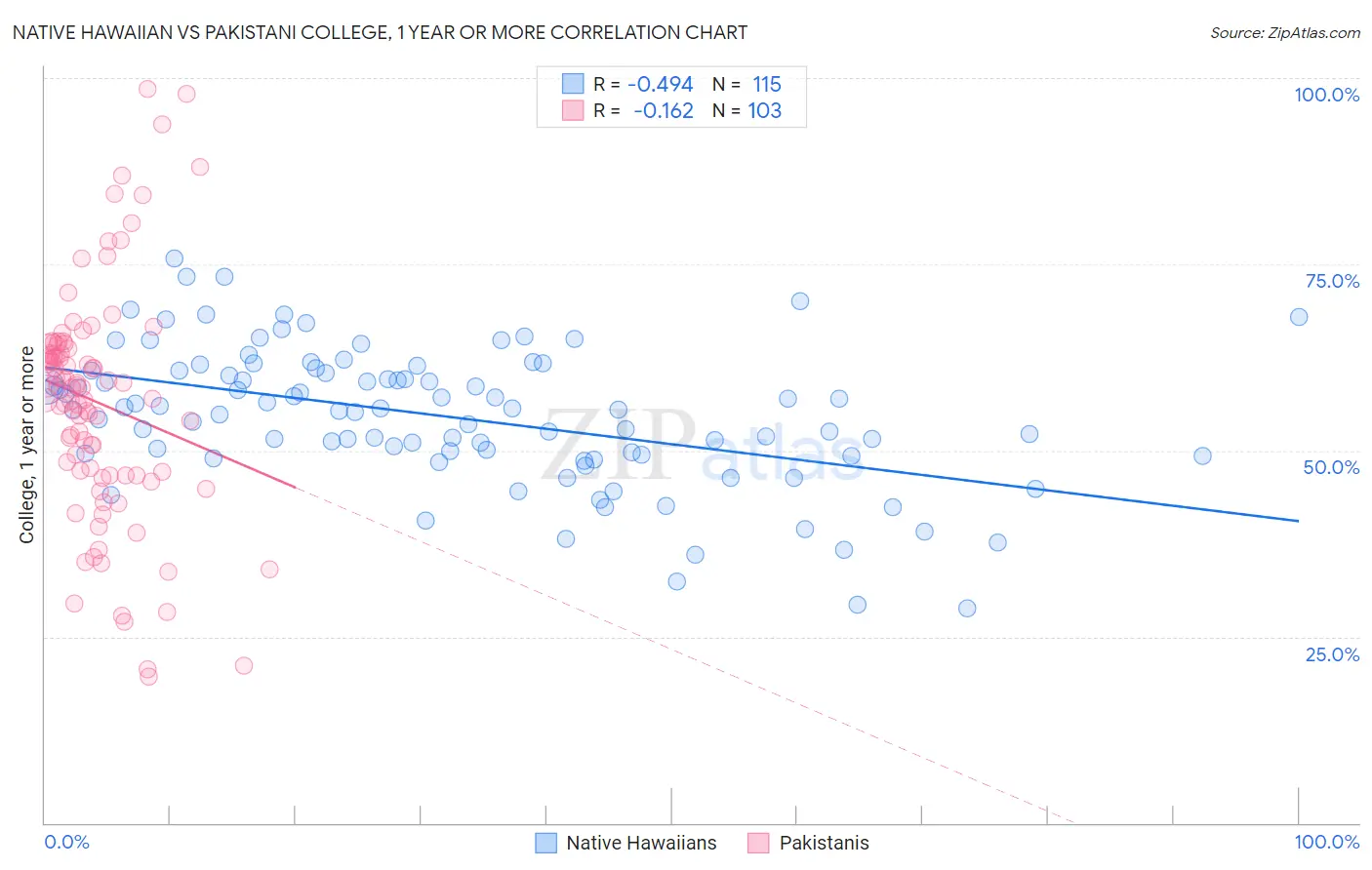Viewport: 1372px width, 870px height.
Task: Click the College, 1 year or more axis title
Action: point(27,445)
